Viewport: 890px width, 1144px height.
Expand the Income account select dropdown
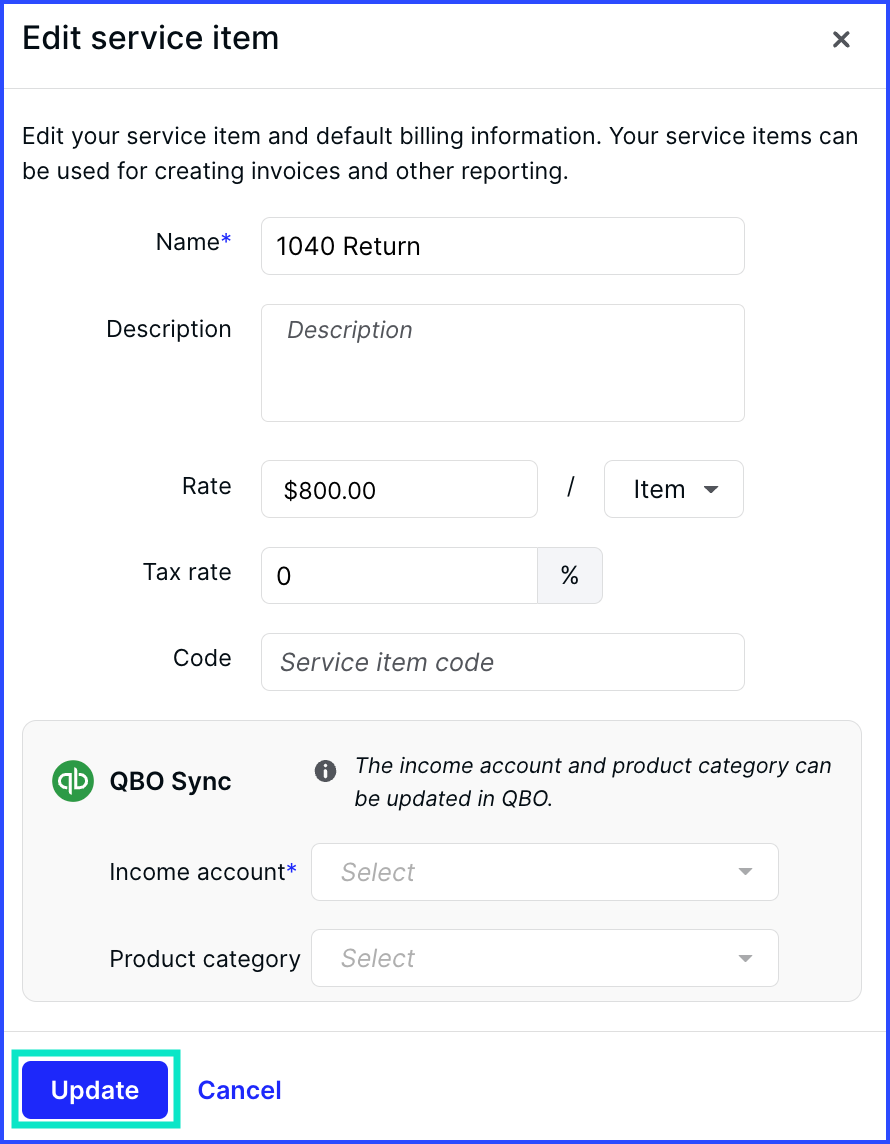[x=545, y=872]
